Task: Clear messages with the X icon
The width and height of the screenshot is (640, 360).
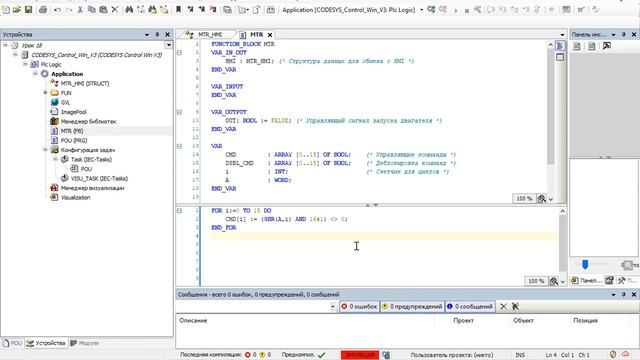Action: tap(503, 307)
